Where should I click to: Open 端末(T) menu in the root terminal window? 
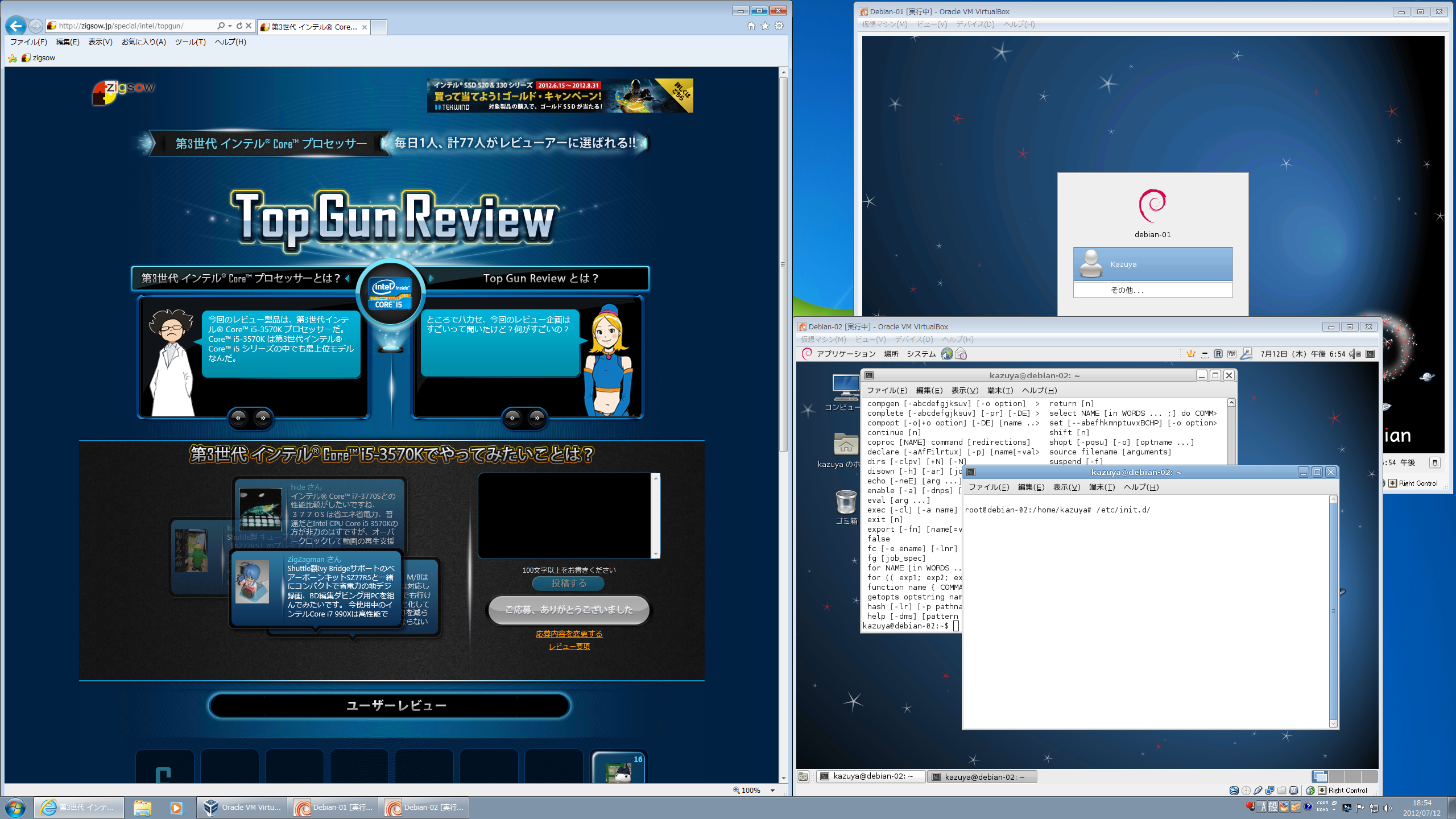tap(1101, 487)
